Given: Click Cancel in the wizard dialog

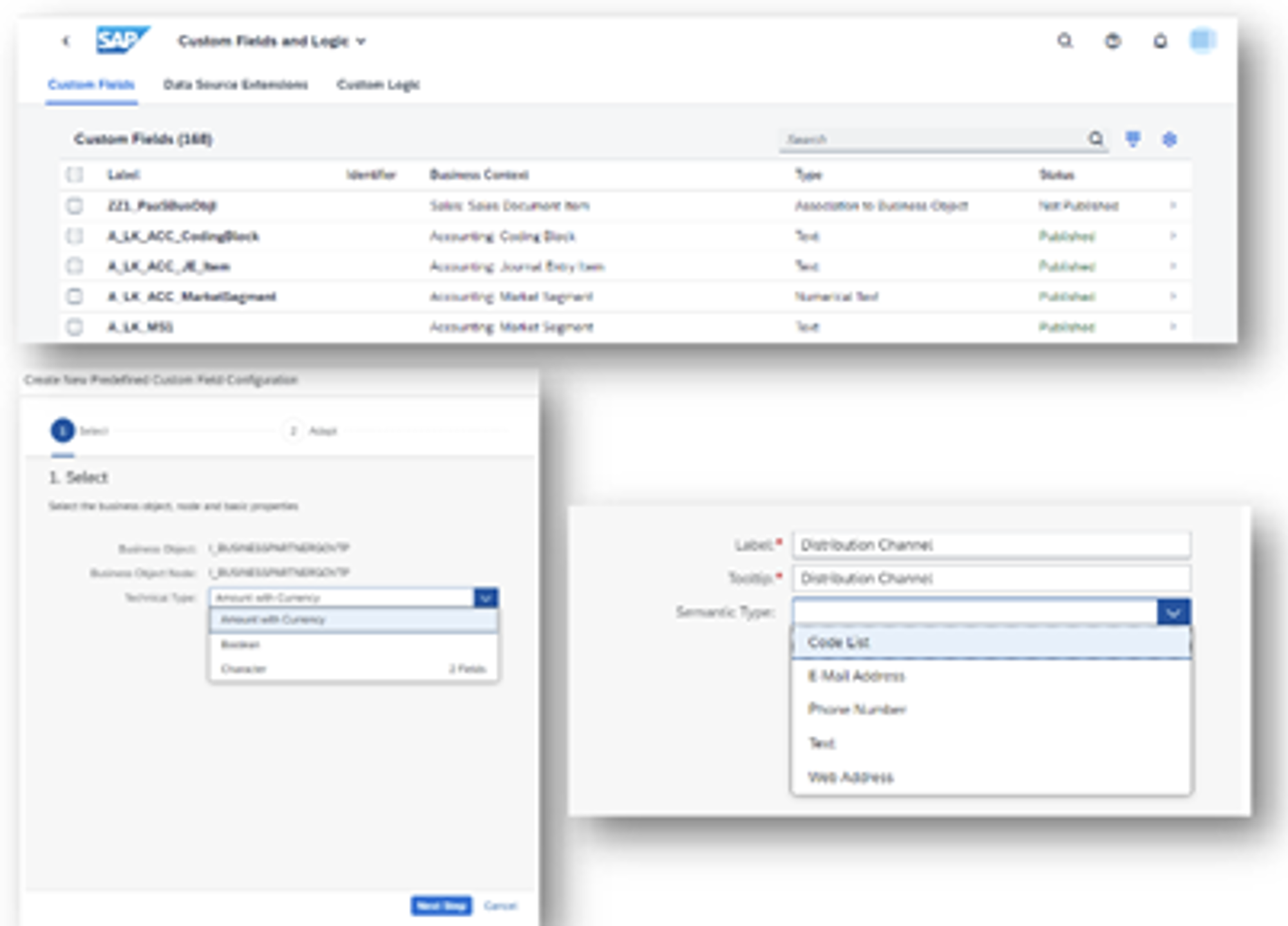Looking at the screenshot, I should point(500,906).
